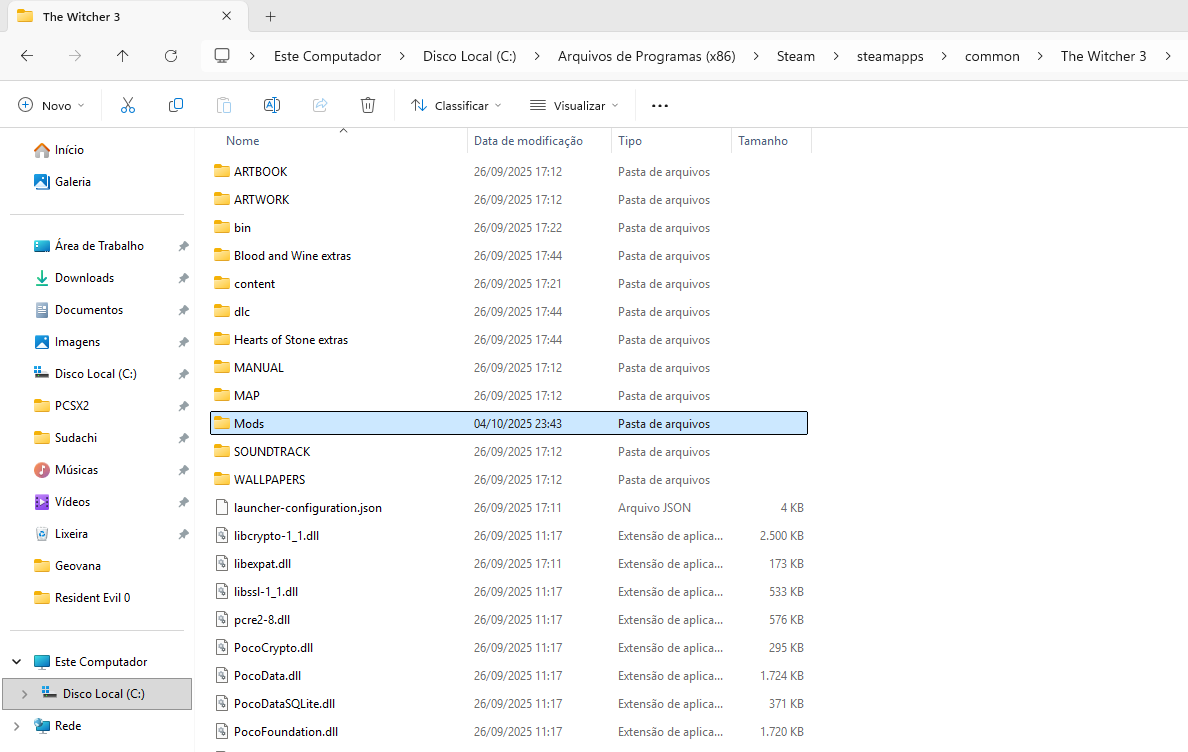Click the Cut scissors icon

(x=128, y=105)
